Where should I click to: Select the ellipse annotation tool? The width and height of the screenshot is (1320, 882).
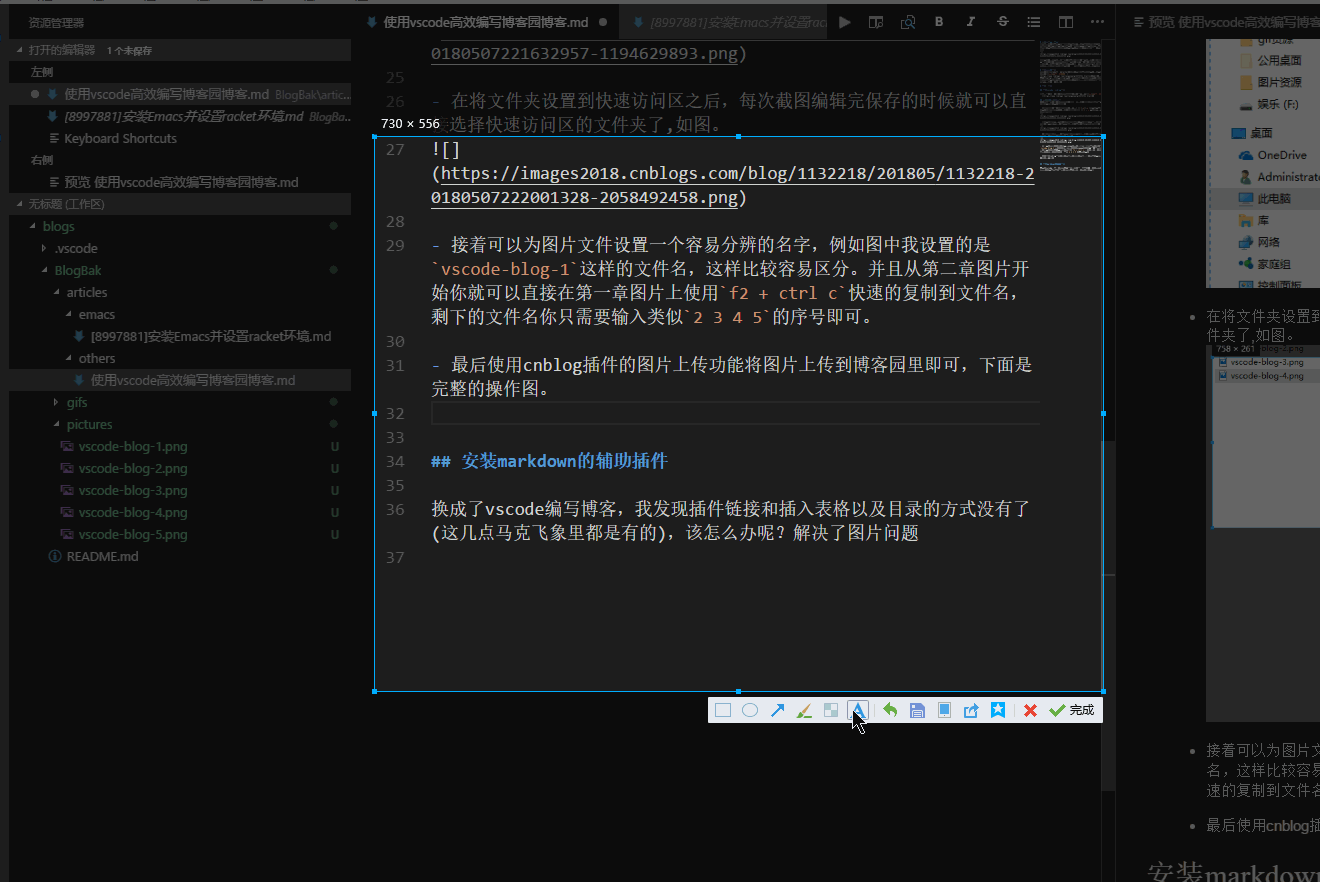point(749,710)
